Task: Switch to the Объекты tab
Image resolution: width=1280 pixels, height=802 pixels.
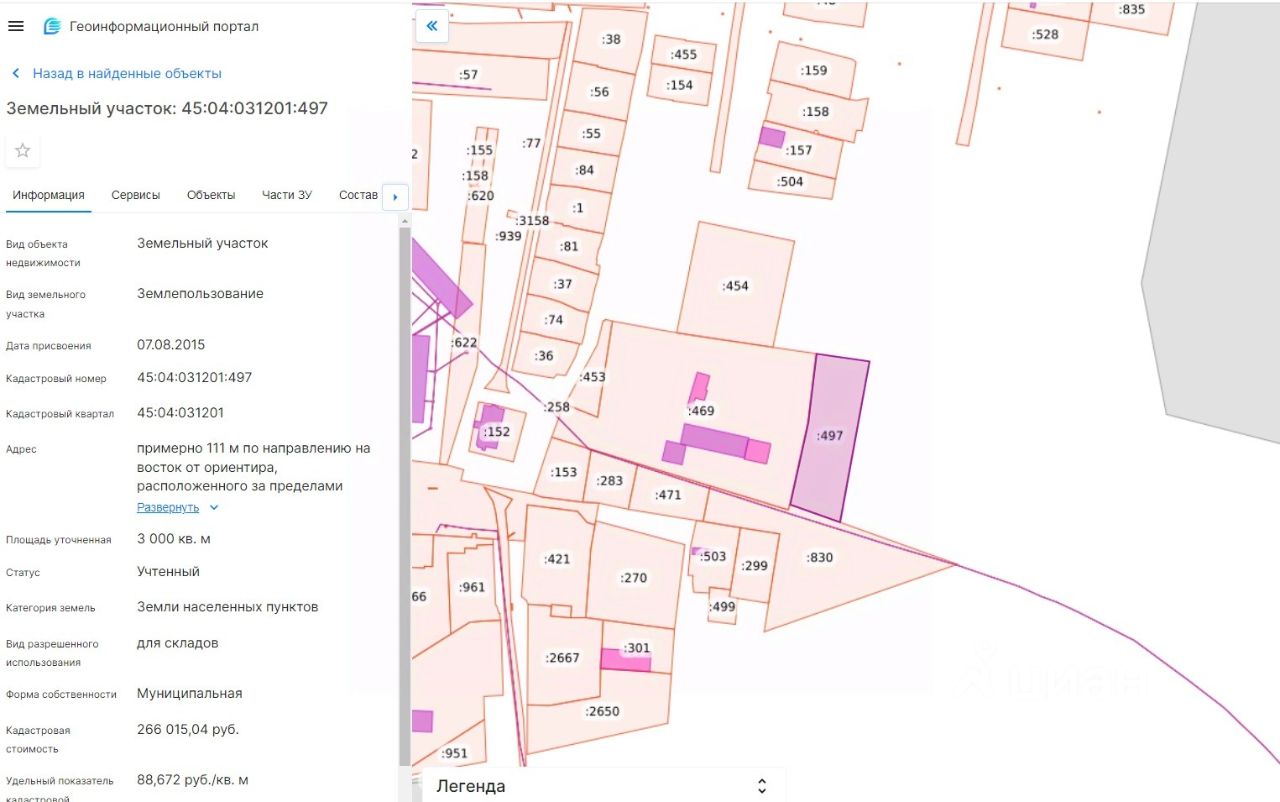Action: click(211, 195)
